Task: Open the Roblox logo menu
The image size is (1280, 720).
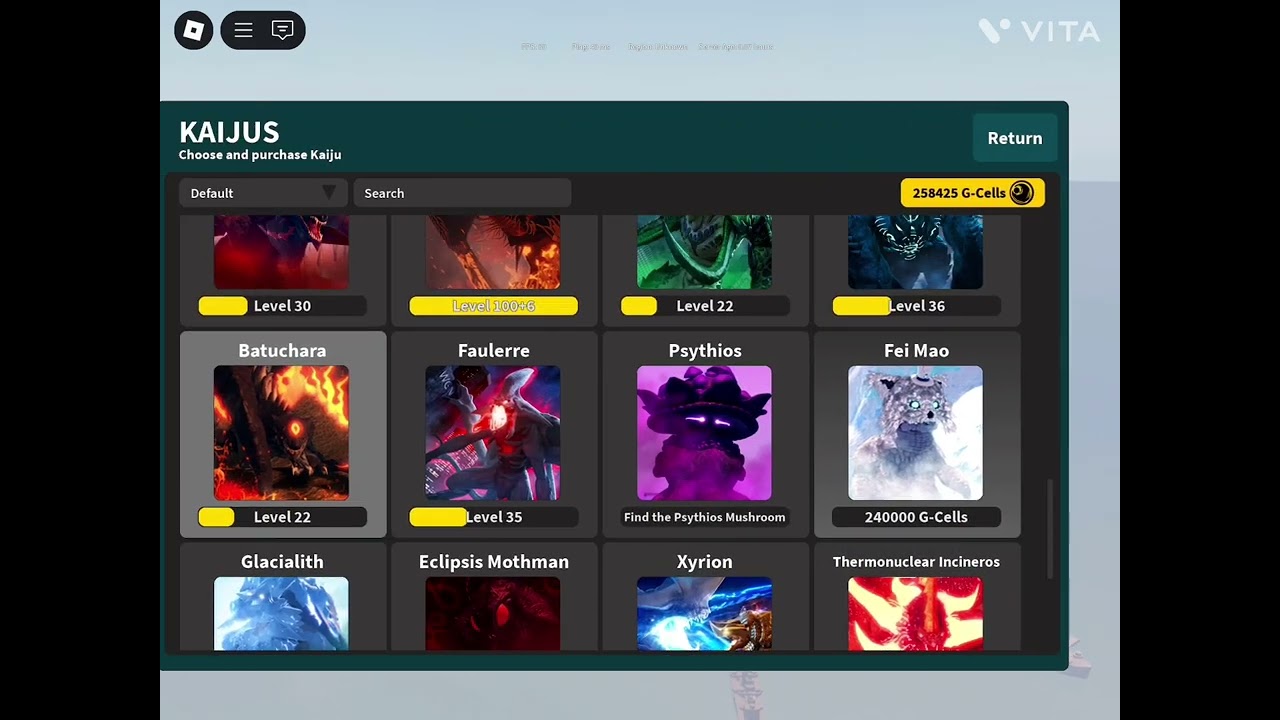Action: click(194, 30)
